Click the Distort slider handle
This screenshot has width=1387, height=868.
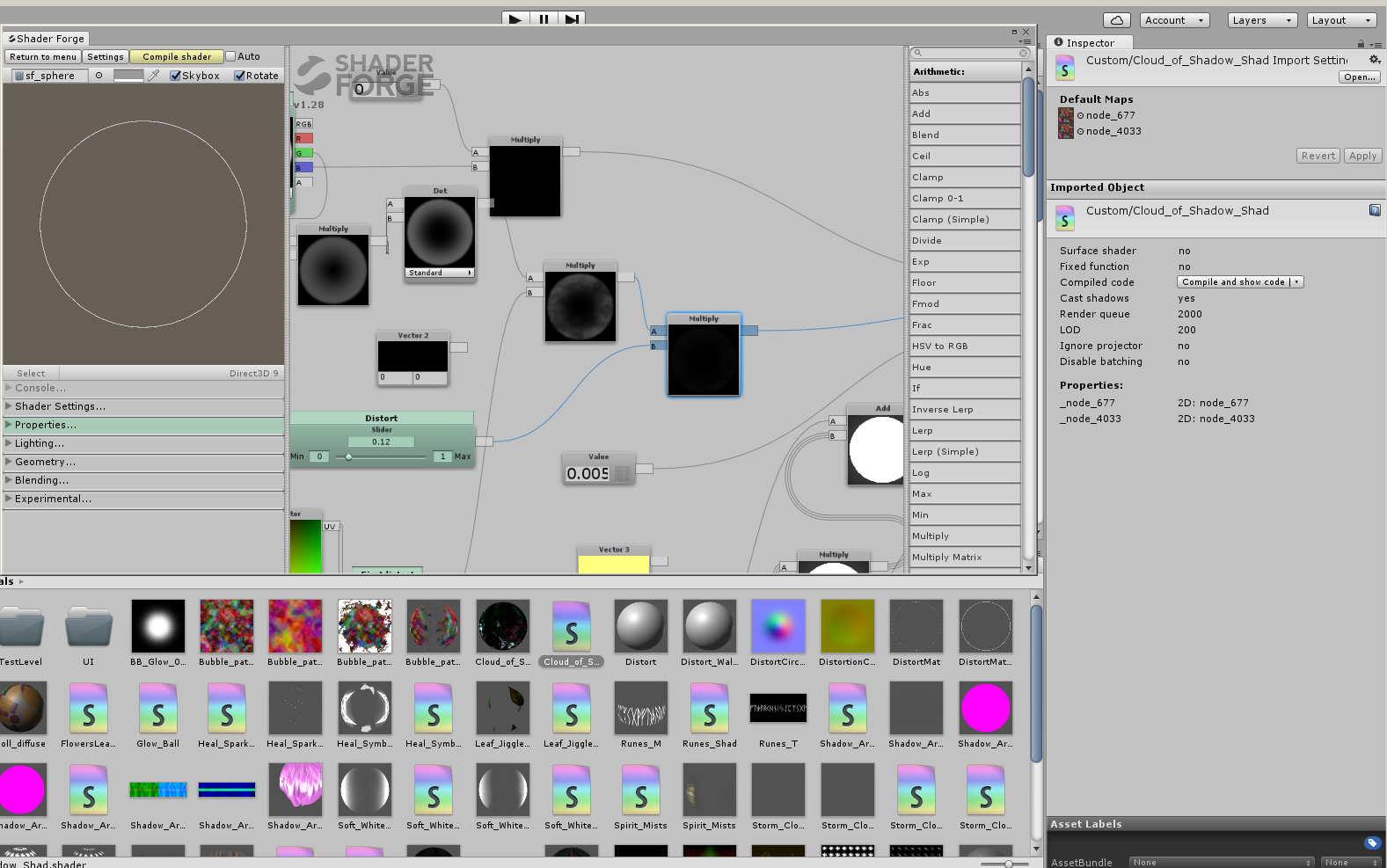tap(349, 456)
